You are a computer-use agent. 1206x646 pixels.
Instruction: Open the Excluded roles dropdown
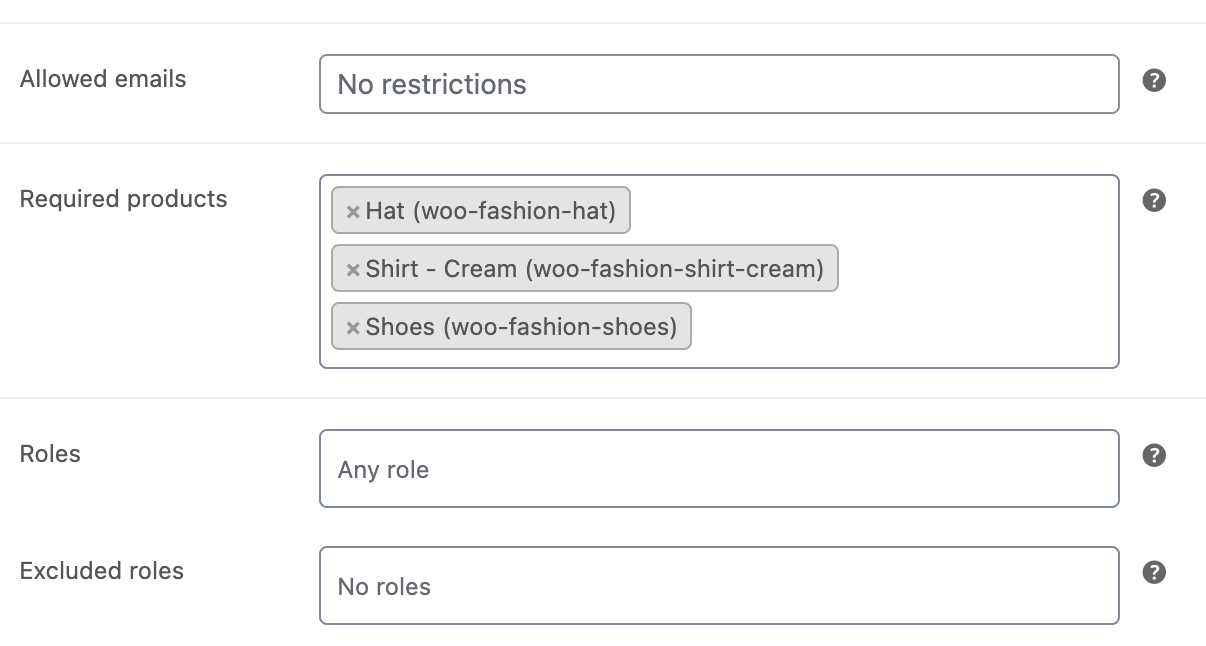click(719, 585)
